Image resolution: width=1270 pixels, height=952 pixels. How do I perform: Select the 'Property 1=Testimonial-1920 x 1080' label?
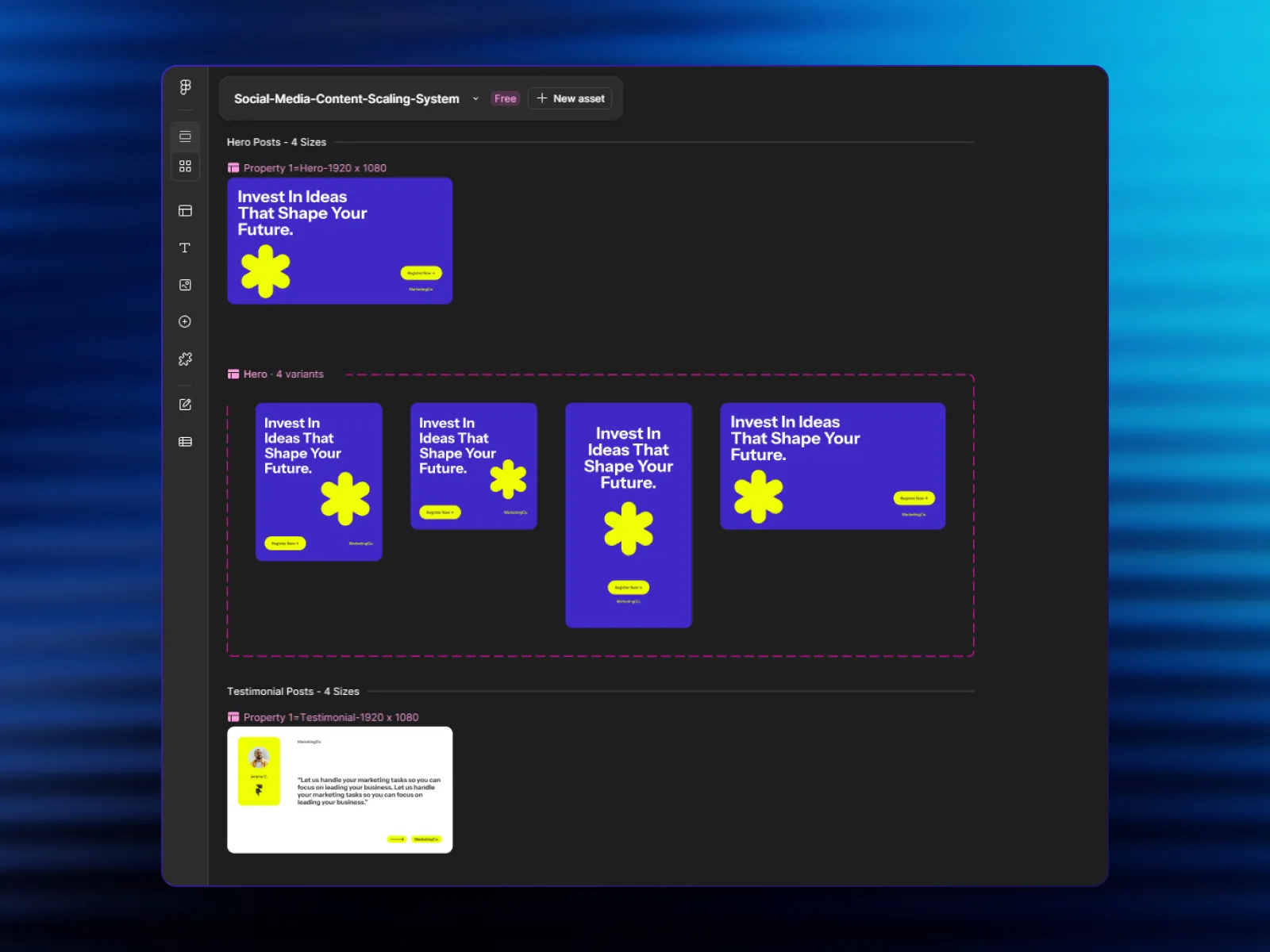[x=331, y=717]
